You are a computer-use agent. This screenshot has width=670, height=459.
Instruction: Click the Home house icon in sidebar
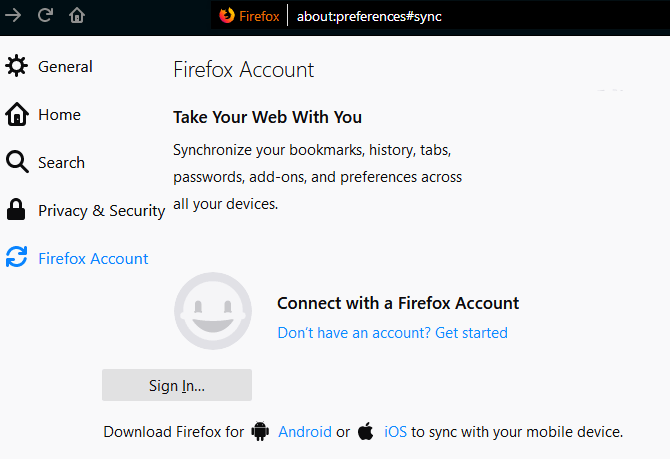tap(17, 115)
